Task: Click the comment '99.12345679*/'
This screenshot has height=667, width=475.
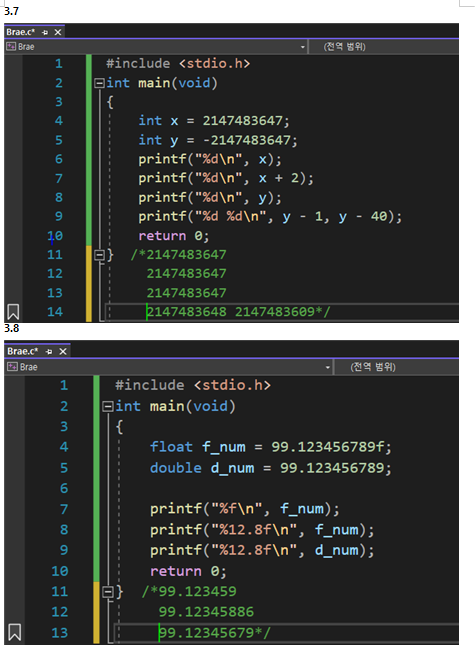Action: pos(214,633)
